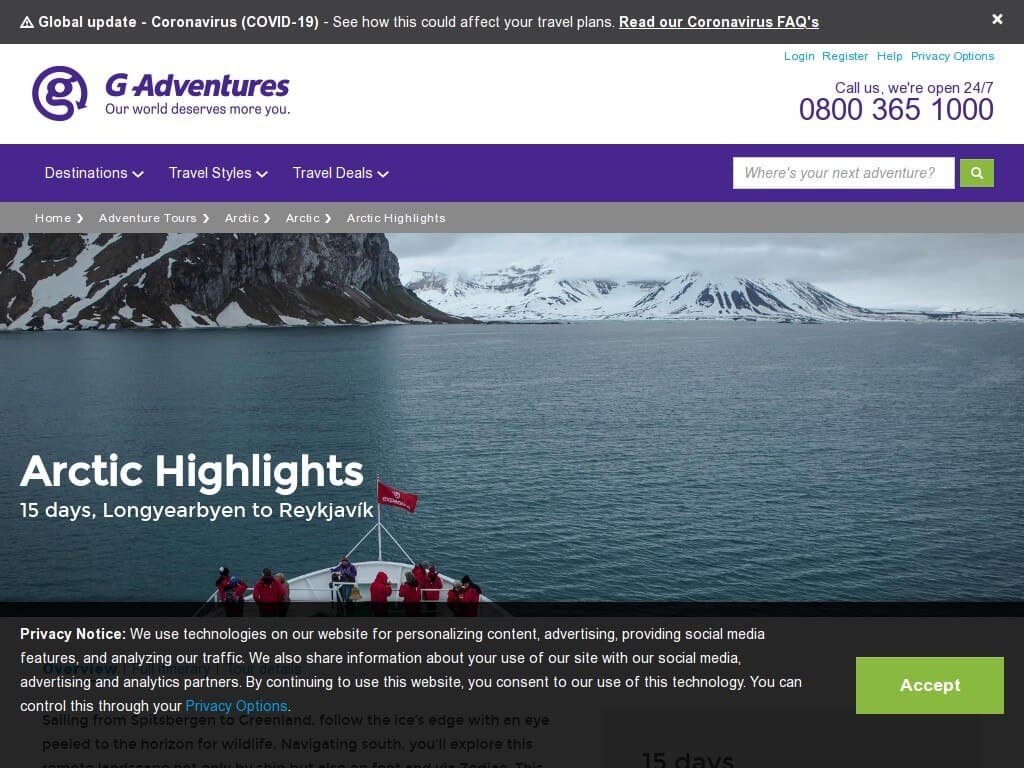Click the warning triangle icon in banner

click(27, 22)
